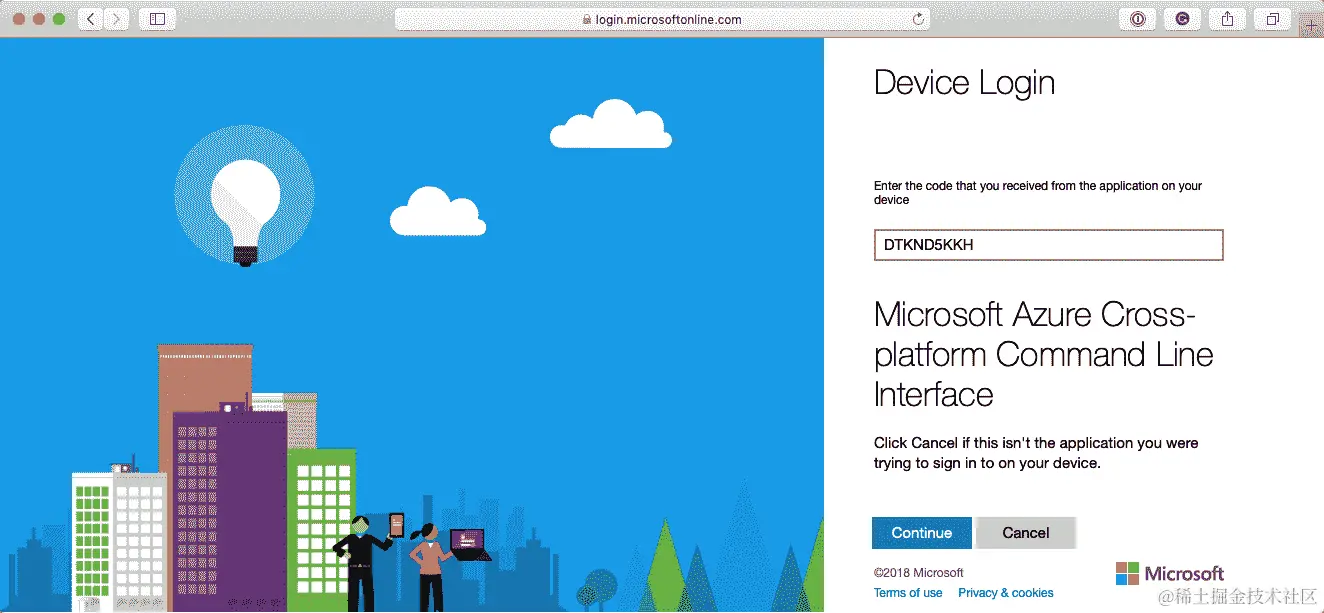Click the Microsoft logo

click(x=1170, y=574)
